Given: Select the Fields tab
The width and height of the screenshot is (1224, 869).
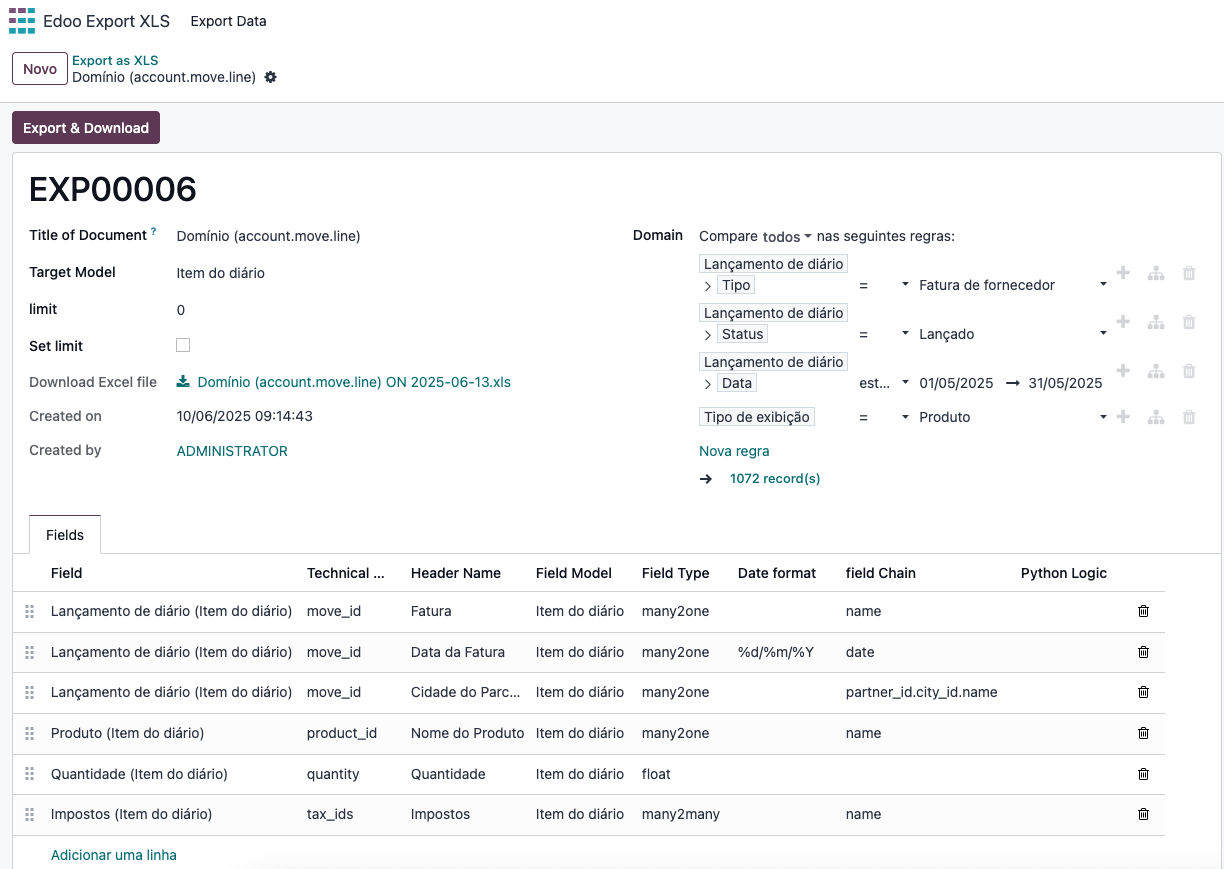Looking at the screenshot, I should pos(65,535).
